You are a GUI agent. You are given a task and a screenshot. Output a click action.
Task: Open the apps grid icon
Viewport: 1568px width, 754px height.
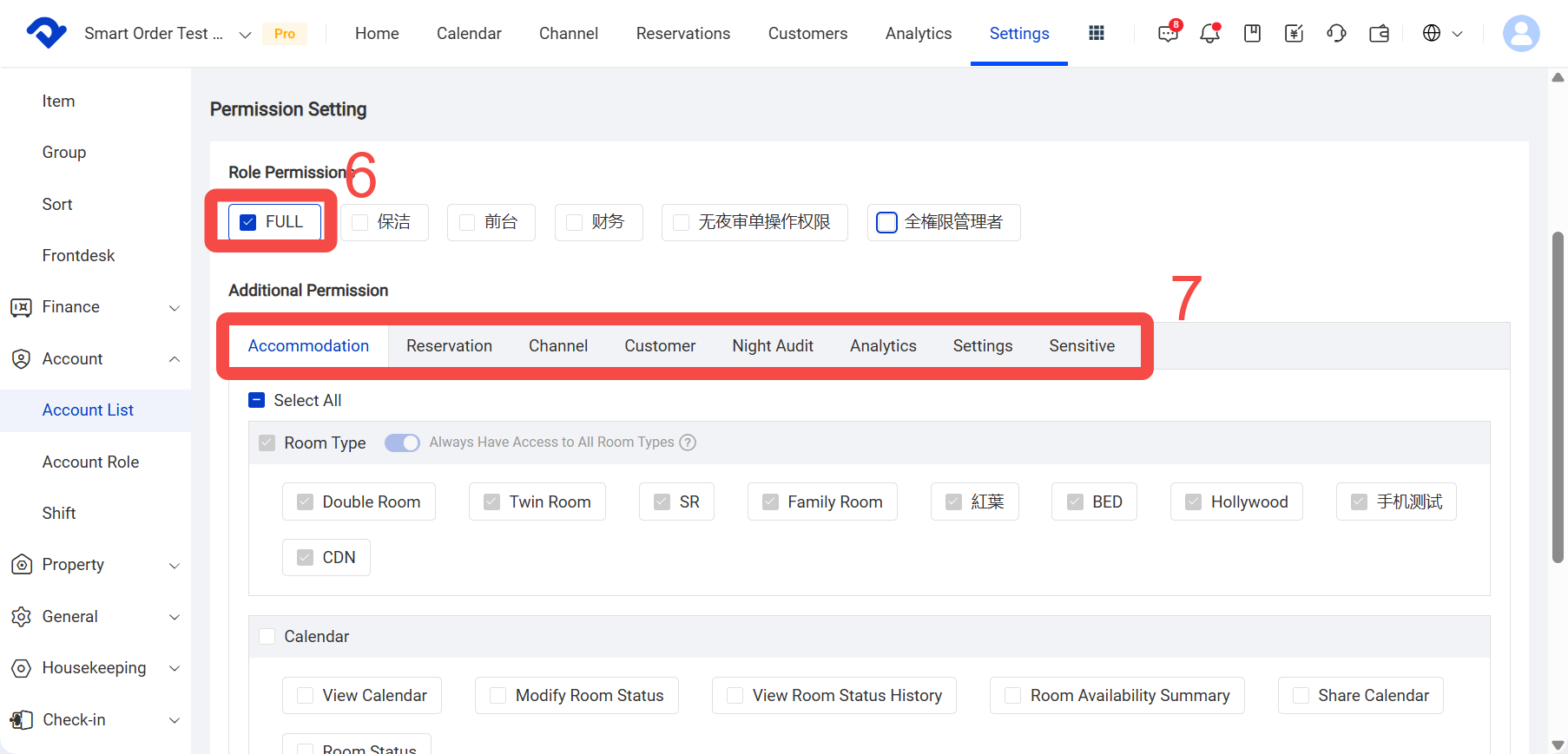coord(1097,33)
